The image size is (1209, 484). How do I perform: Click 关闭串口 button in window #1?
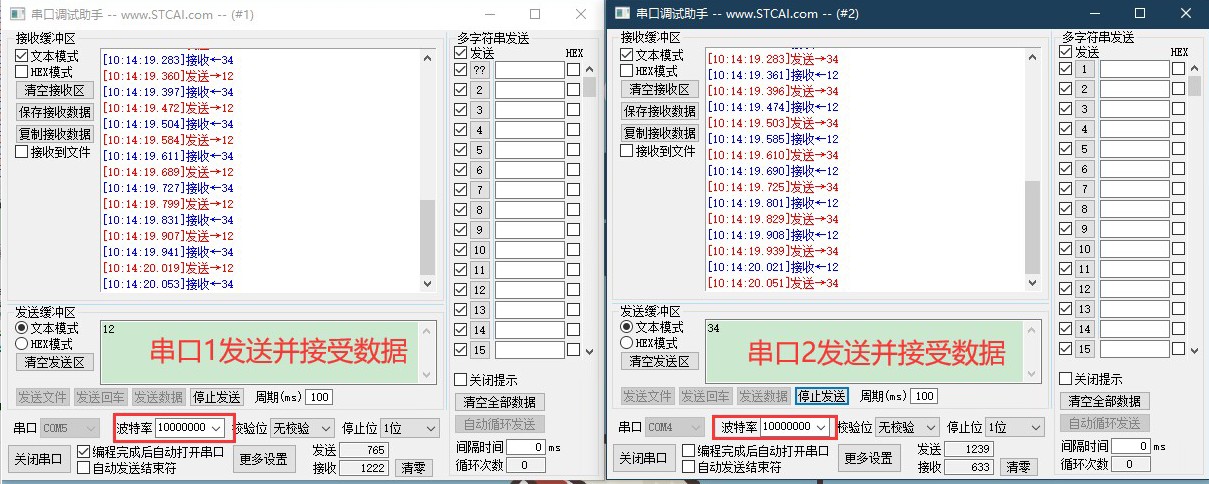pos(39,459)
